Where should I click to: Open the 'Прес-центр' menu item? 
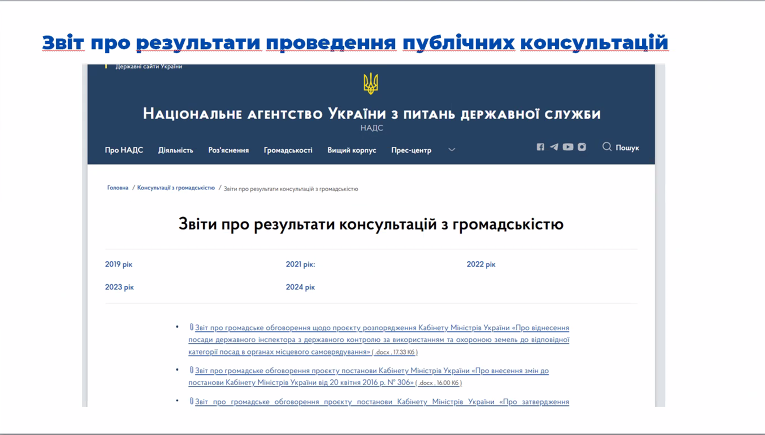tap(411, 150)
